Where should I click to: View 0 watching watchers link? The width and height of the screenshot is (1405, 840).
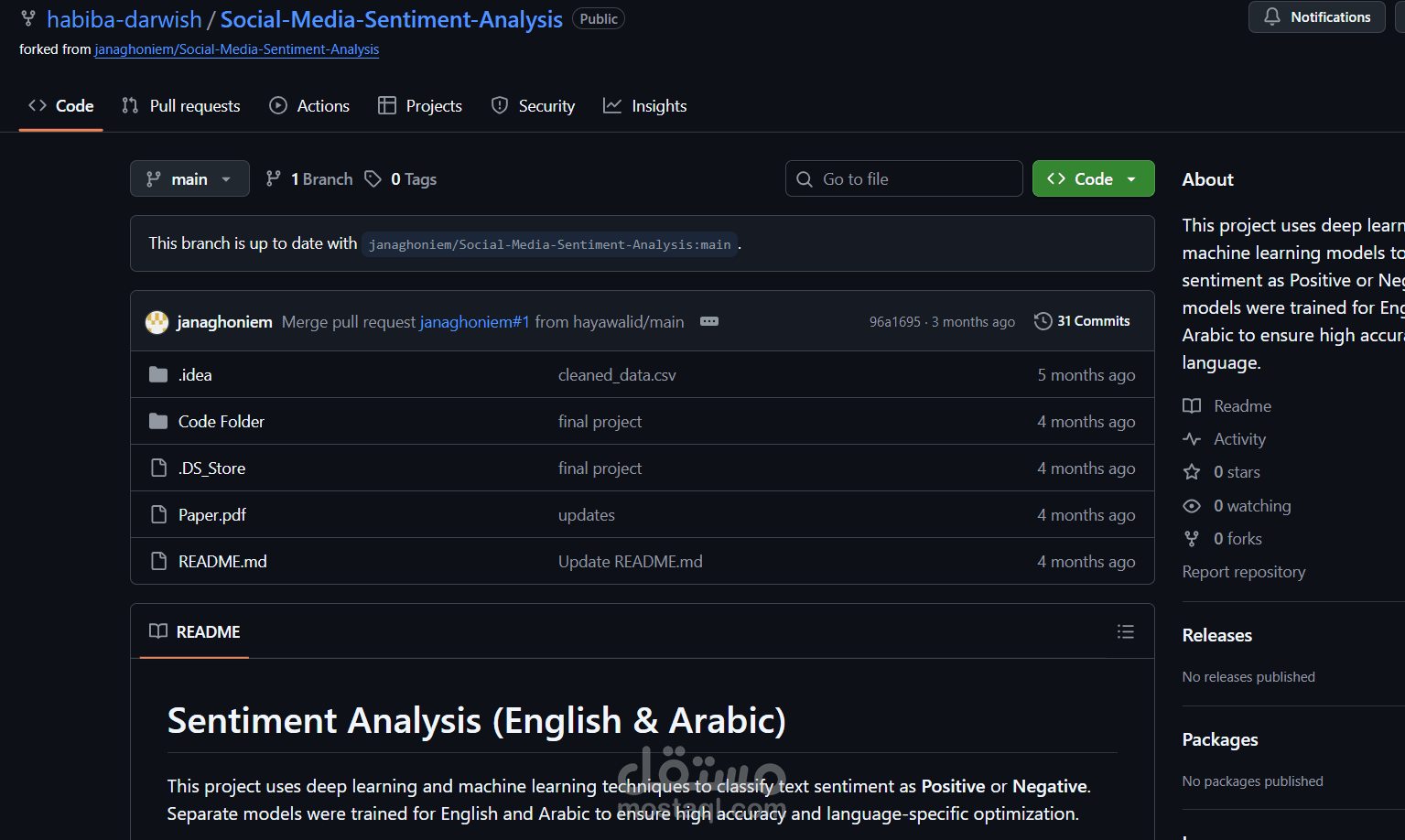(1237, 506)
